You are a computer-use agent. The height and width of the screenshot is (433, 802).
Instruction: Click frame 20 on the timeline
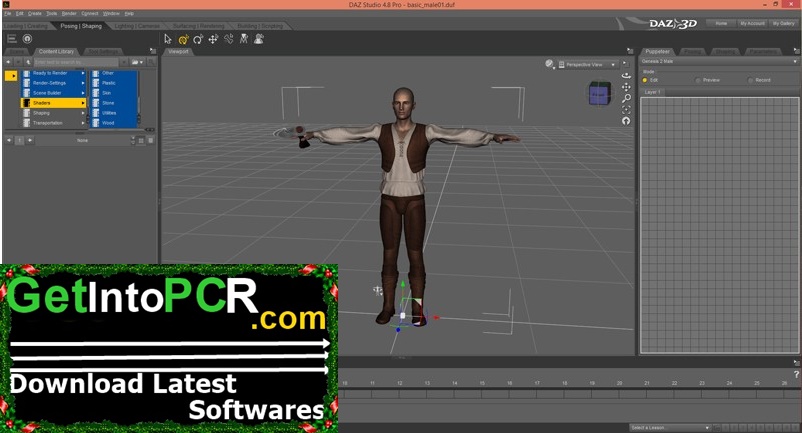coord(619,383)
